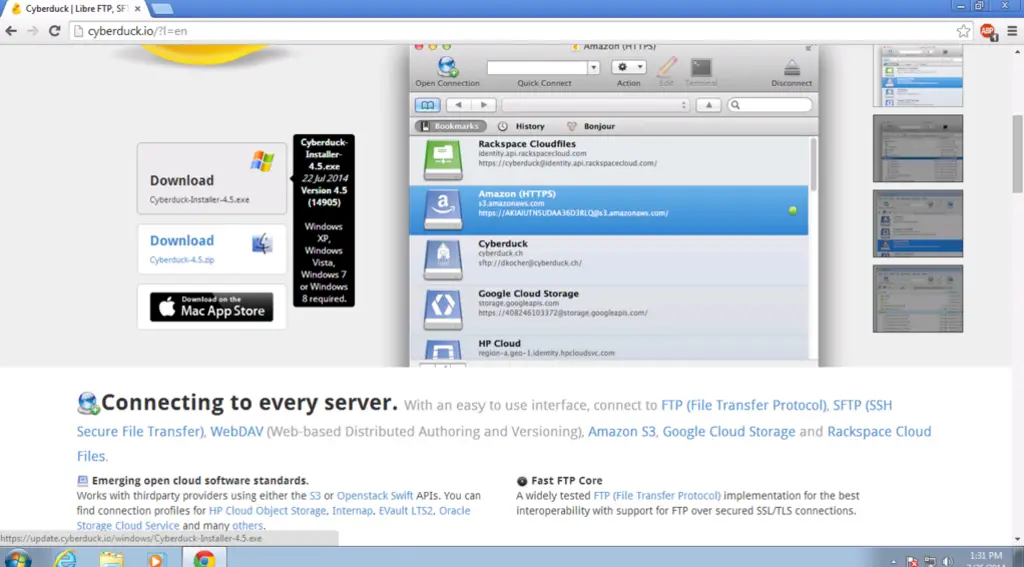
Task: Open the FTP (File Transfer Protocol) heading link
Action: [744, 405]
